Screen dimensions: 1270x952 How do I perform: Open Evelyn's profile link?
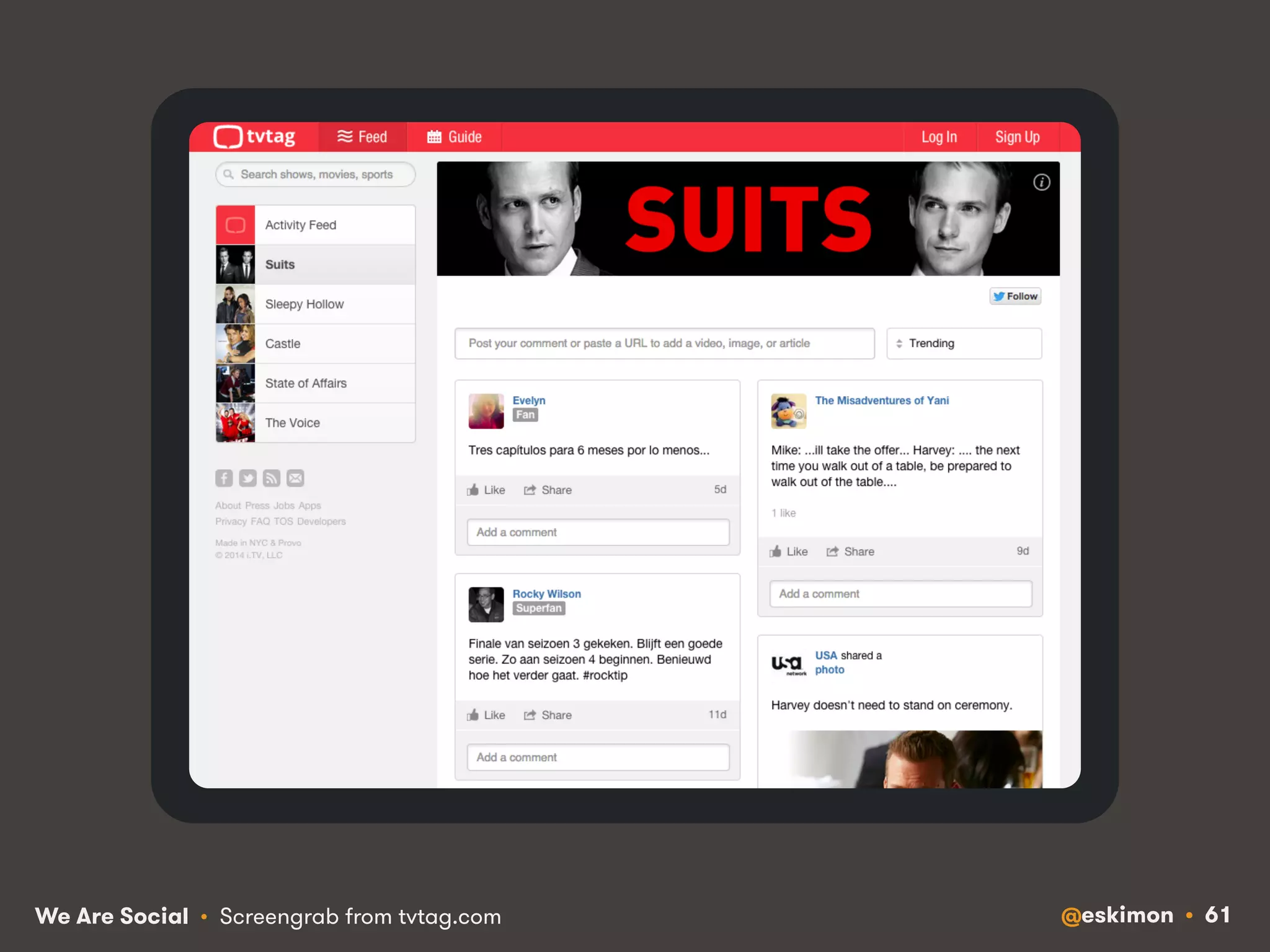pyautogui.click(x=529, y=400)
